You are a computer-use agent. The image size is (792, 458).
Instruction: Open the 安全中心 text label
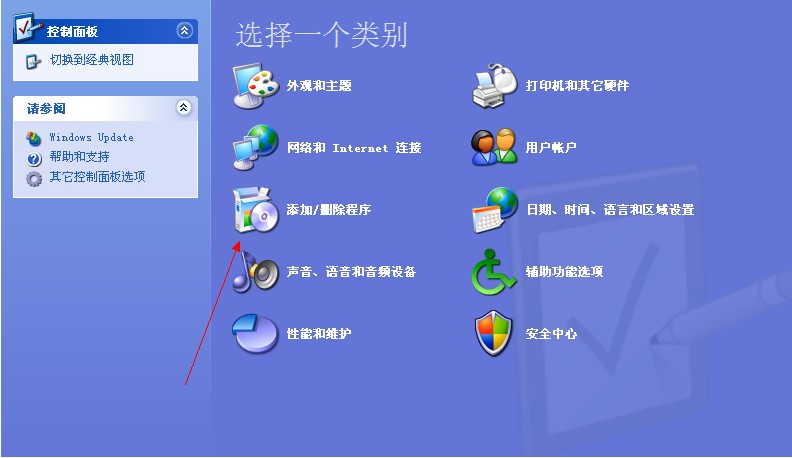point(551,334)
